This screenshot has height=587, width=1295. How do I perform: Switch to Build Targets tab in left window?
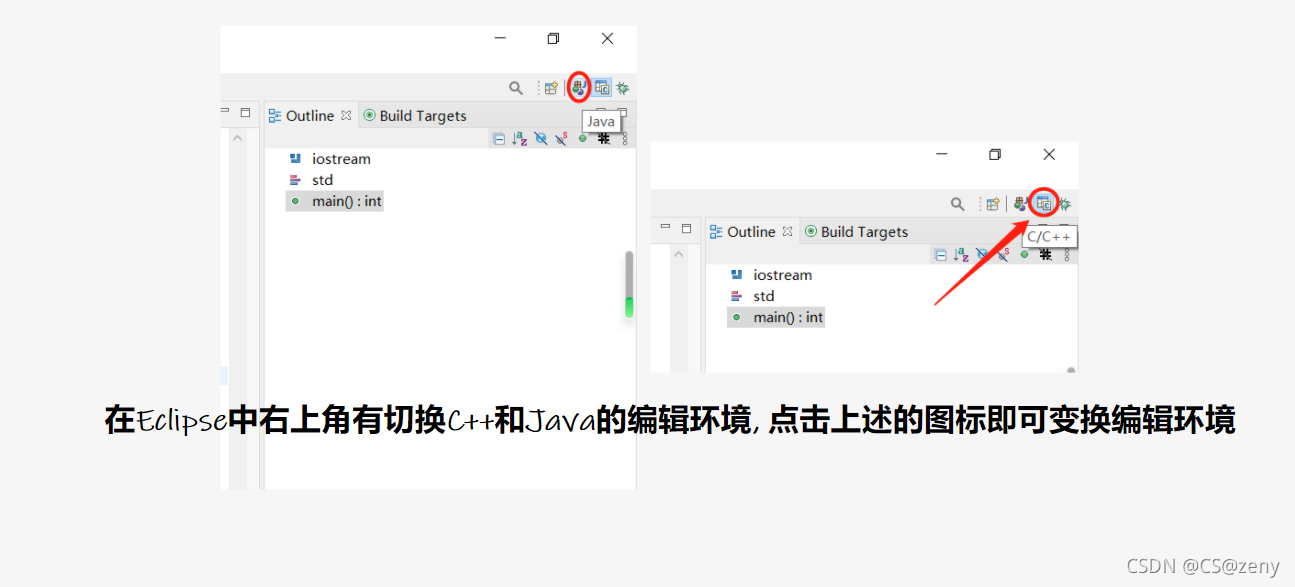[x=414, y=116]
